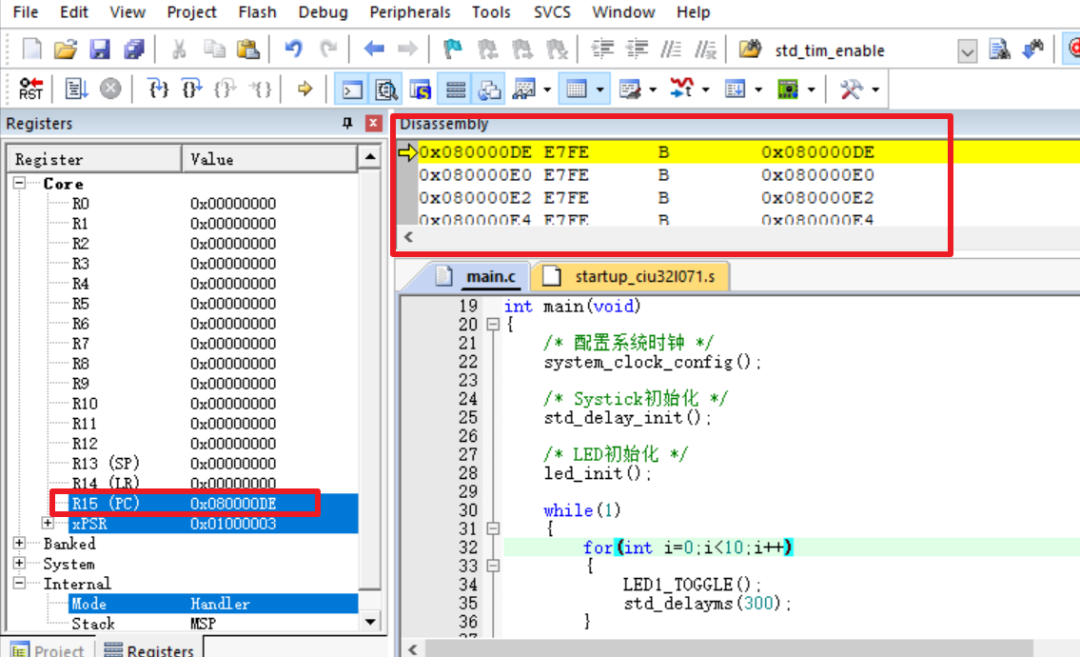
Task: Select the R15 (PC) register row
Action: tap(214, 503)
